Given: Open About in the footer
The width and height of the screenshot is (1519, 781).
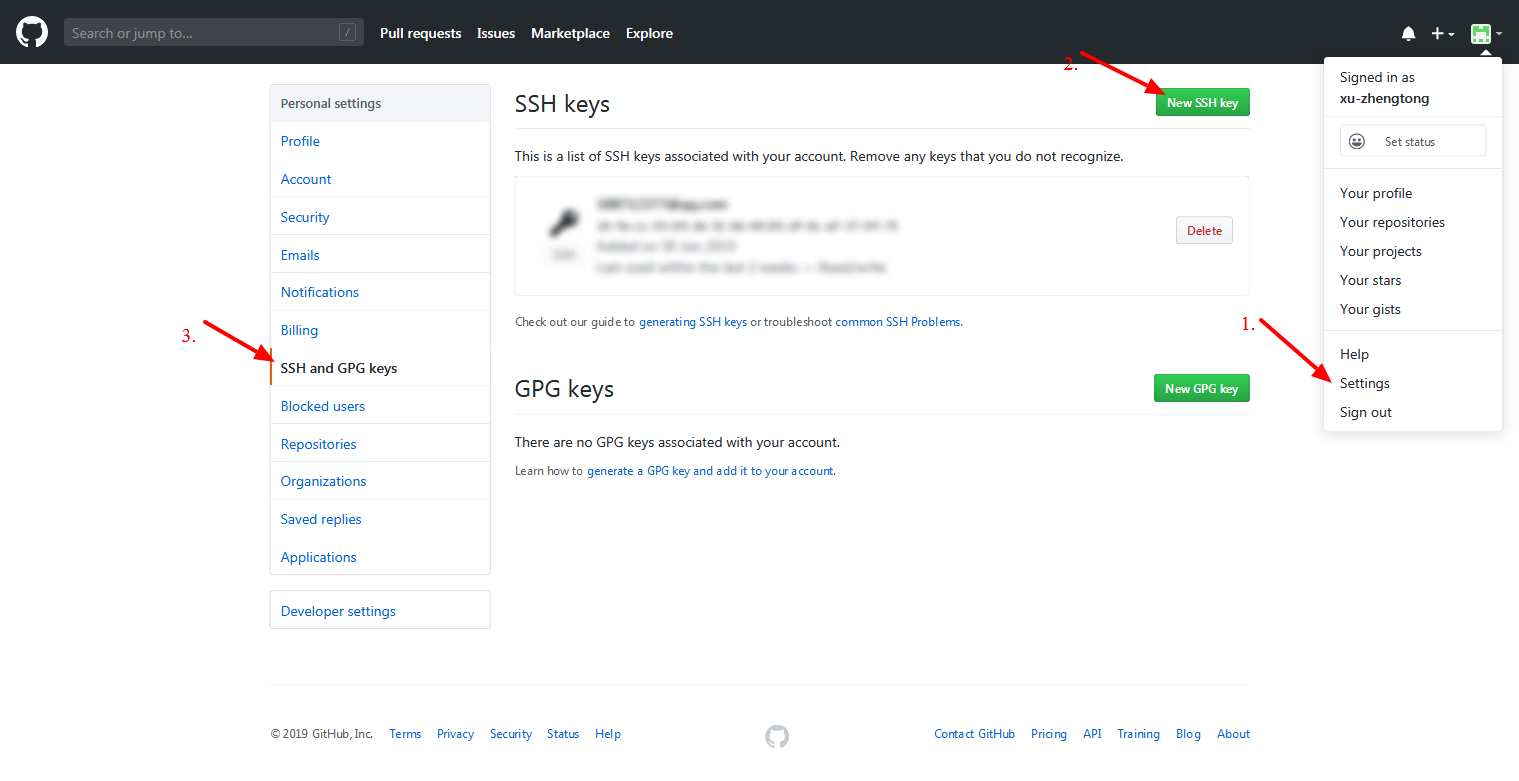Looking at the screenshot, I should pos(1233,734).
